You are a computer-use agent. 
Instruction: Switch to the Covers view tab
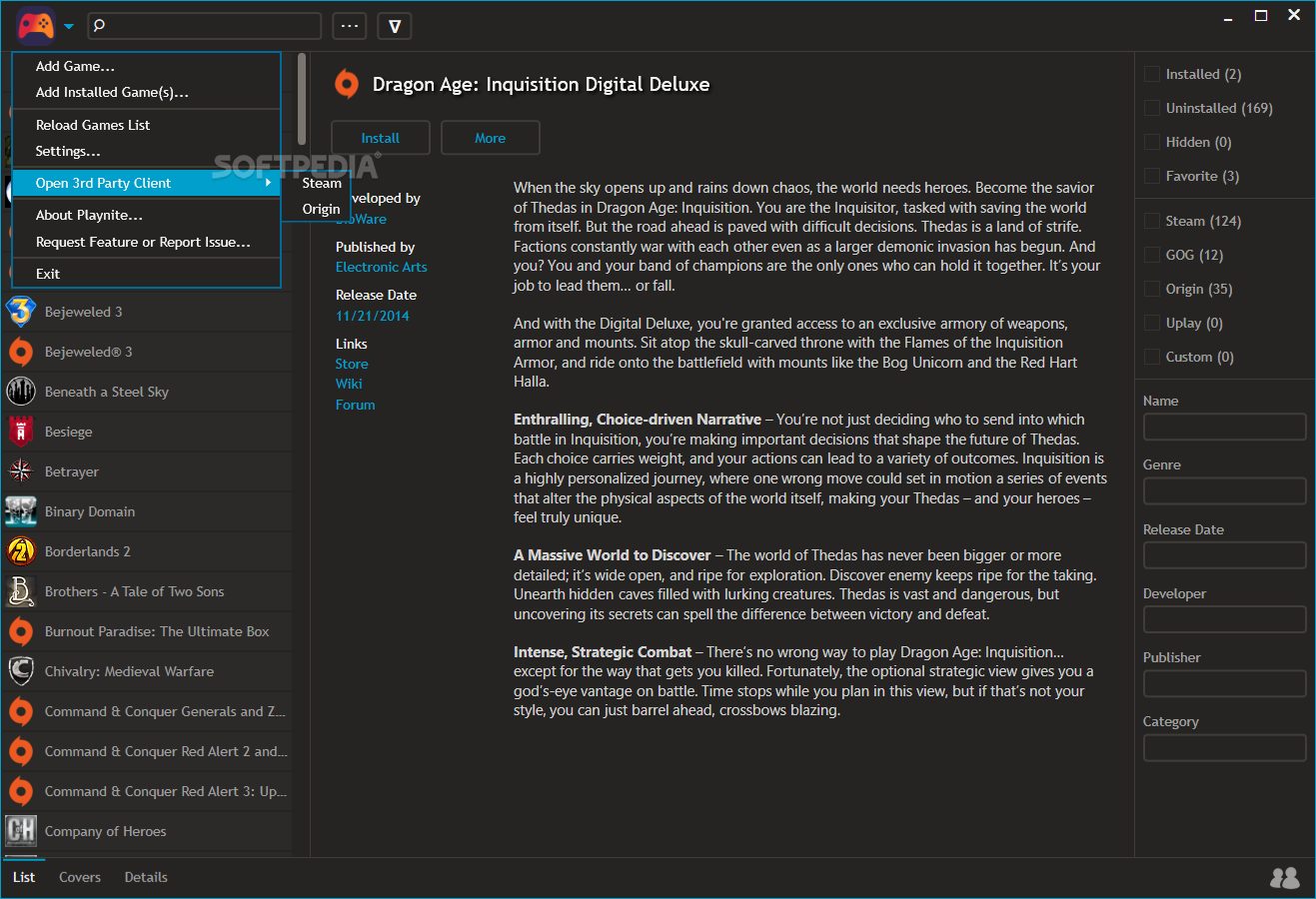pyautogui.click(x=80, y=877)
